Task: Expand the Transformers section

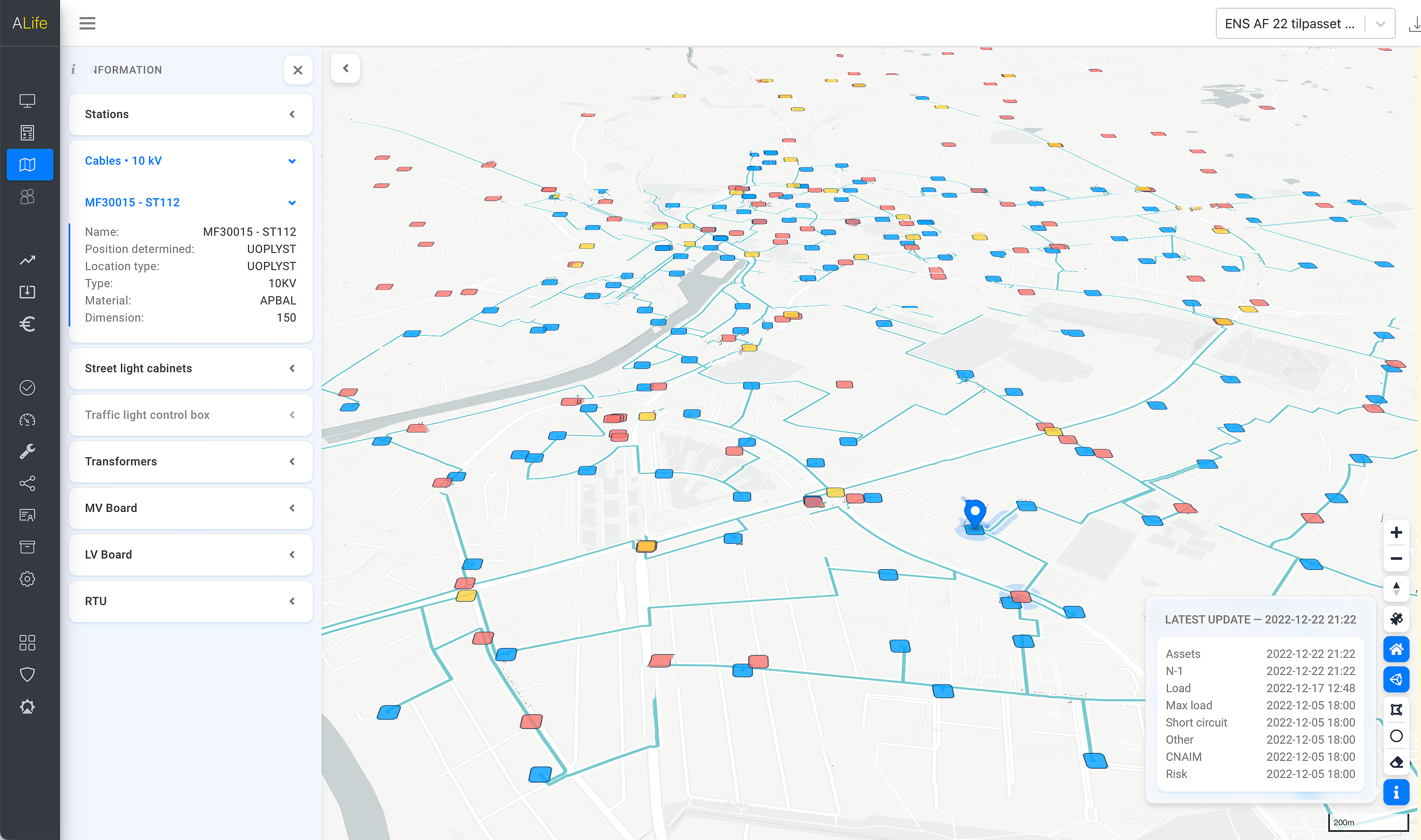Action: click(190, 461)
